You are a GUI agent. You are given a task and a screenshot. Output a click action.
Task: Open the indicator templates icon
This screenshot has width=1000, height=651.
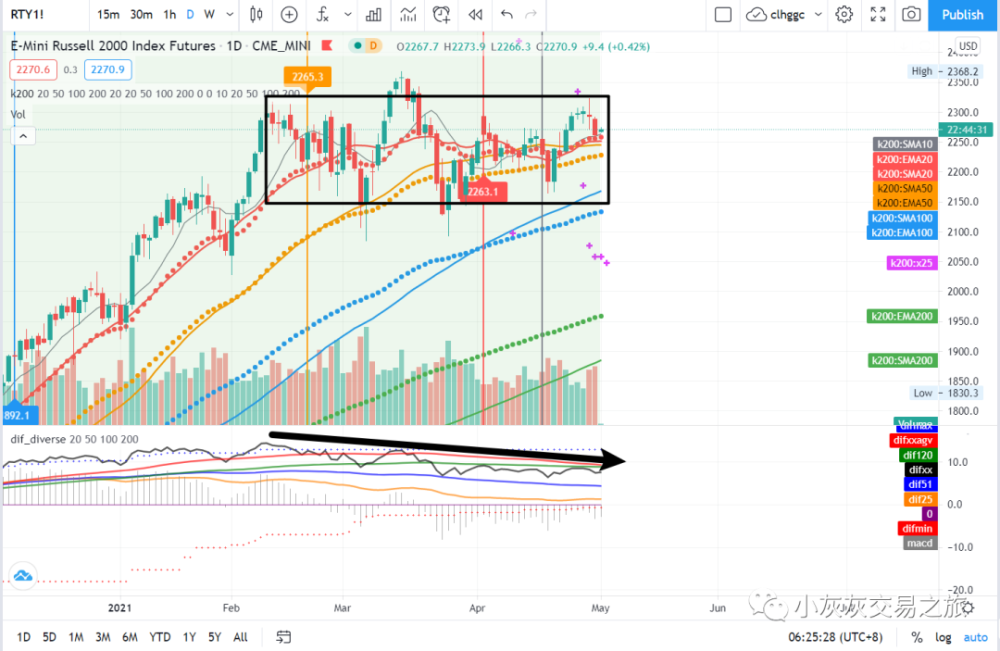[408, 14]
